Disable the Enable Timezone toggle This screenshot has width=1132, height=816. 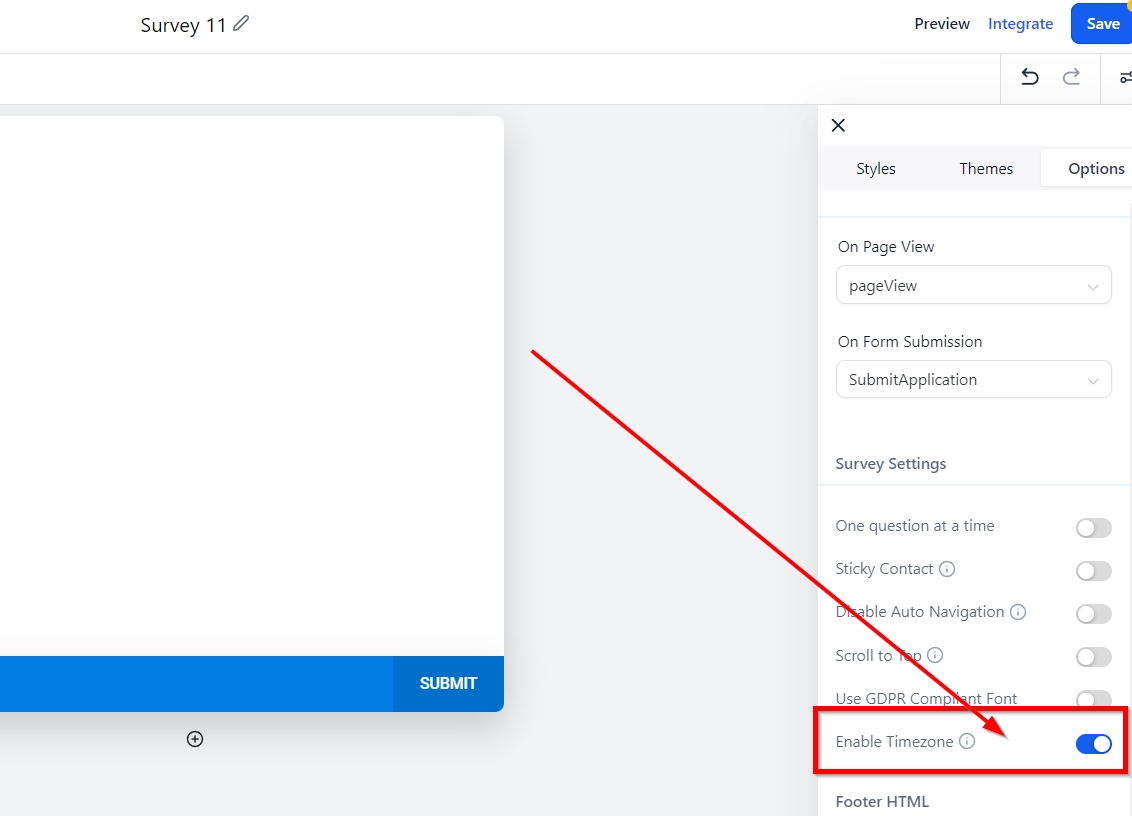(1093, 744)
